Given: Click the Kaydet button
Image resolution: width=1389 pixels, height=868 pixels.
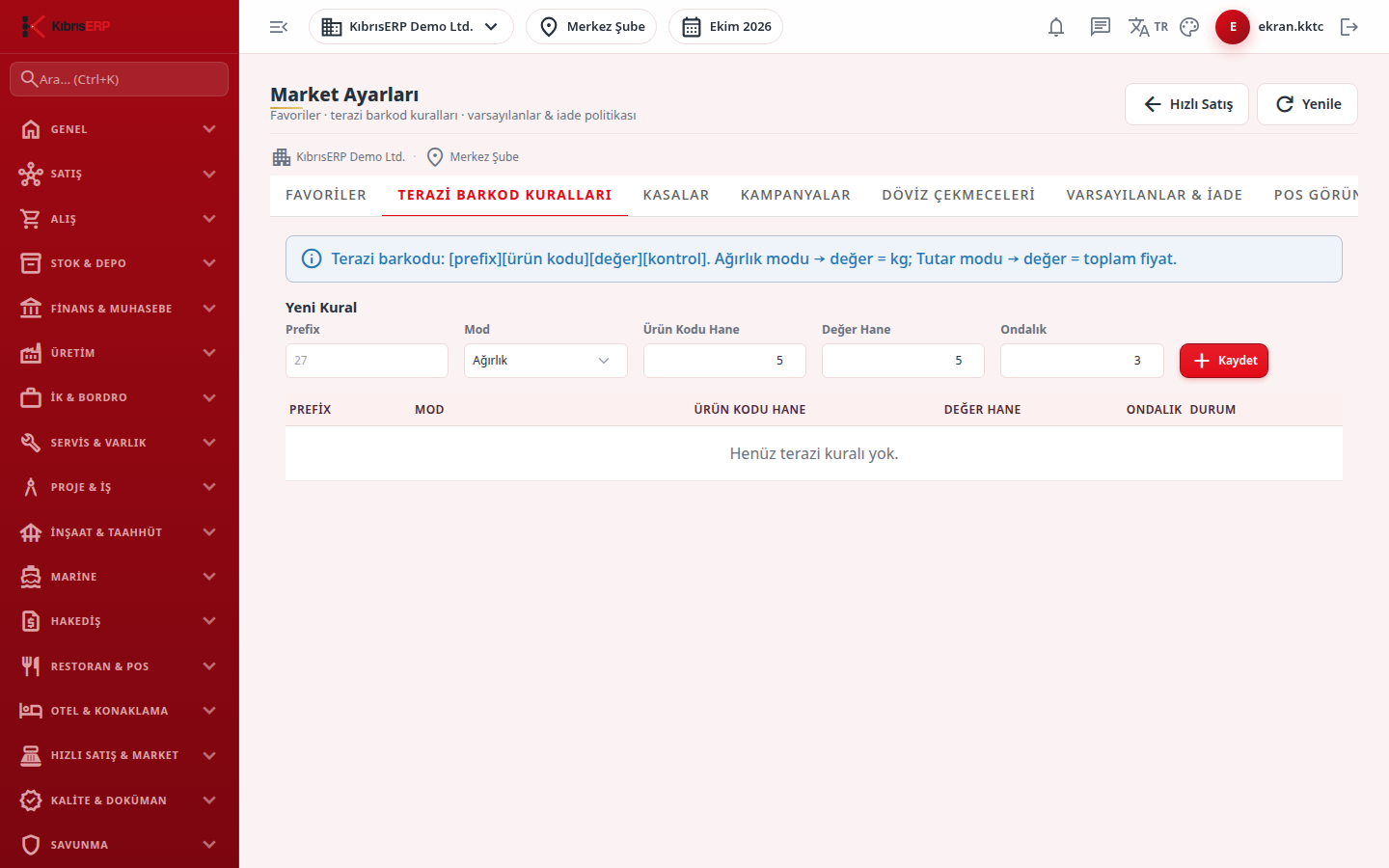Looking at the screenshot, I should click(1224, 361).
